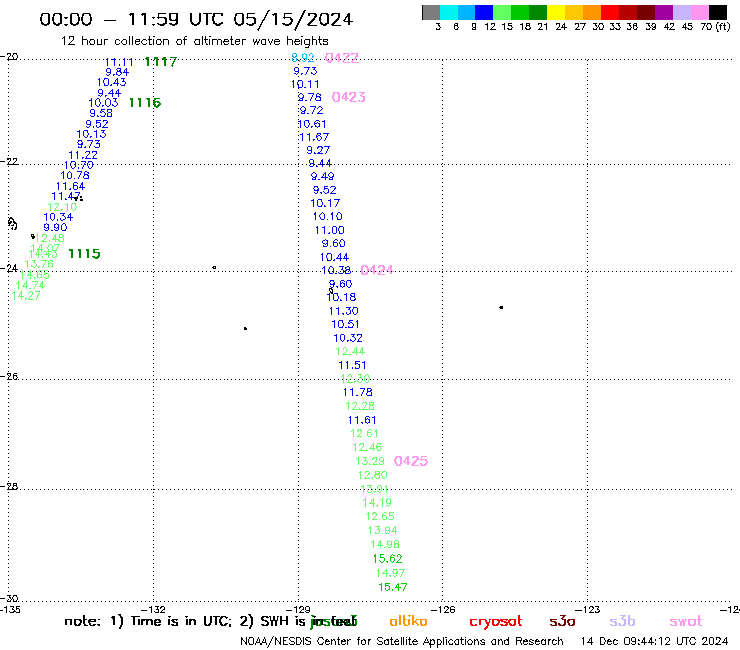The width and height of the screenshot is (740, 650).
Task: Click the green reading '12.10'
Action: pos(62,207)
